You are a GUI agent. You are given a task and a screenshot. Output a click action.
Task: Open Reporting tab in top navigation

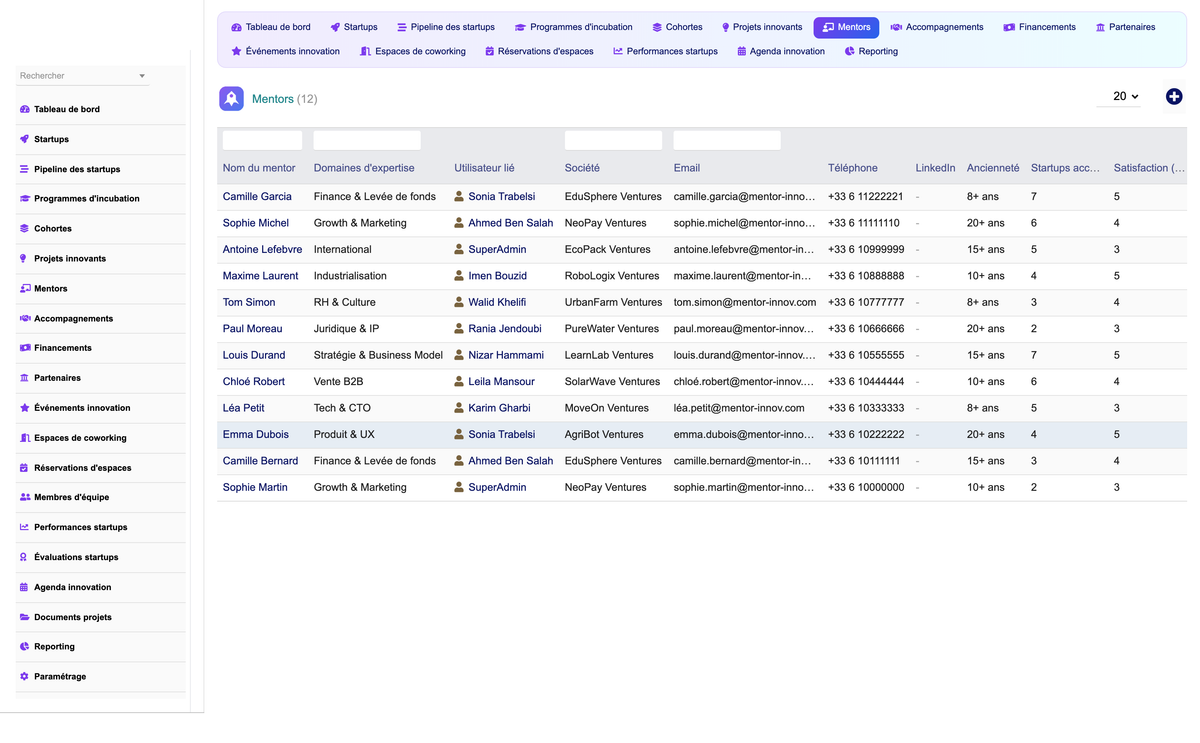tap(871, 51)
